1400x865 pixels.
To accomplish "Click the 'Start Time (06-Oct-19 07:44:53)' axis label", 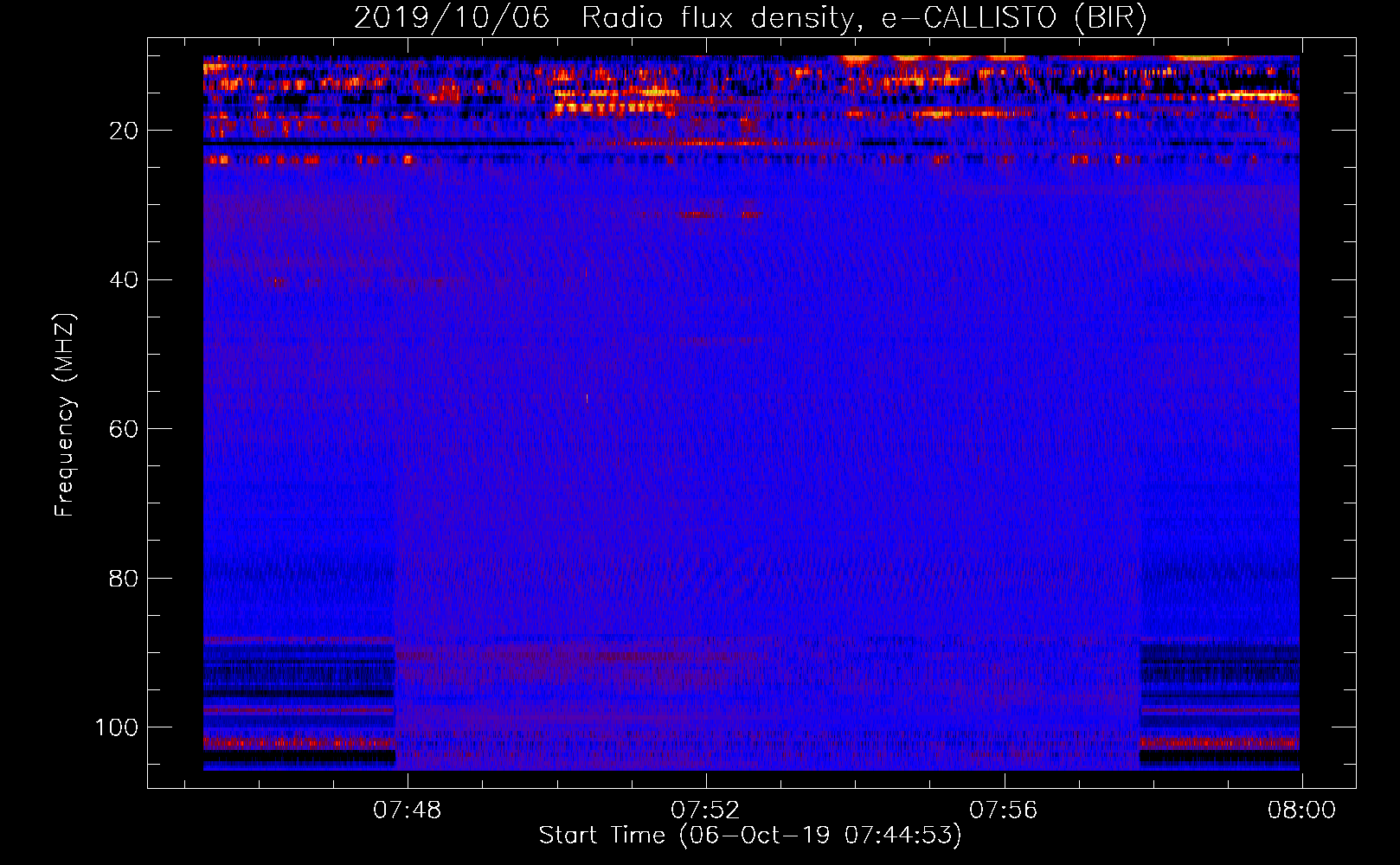I will (x=750, y=836).
